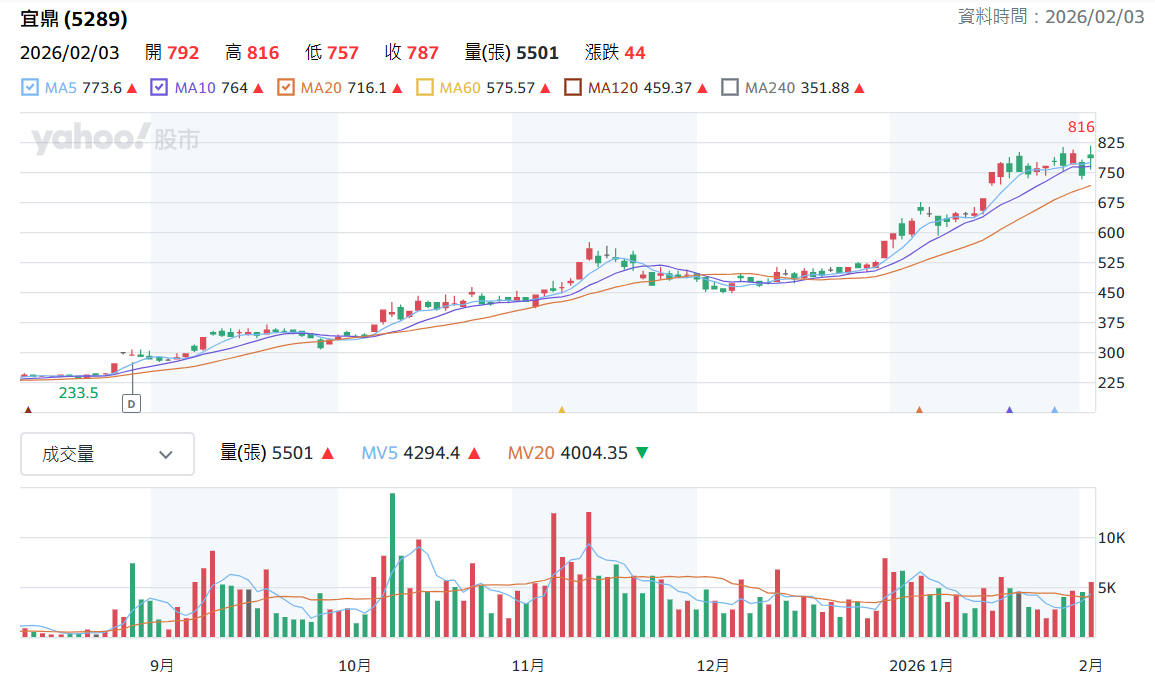Click the 816 high price label on chart
This screenshot has width=1155, height=693.
tap(1081, 127)
